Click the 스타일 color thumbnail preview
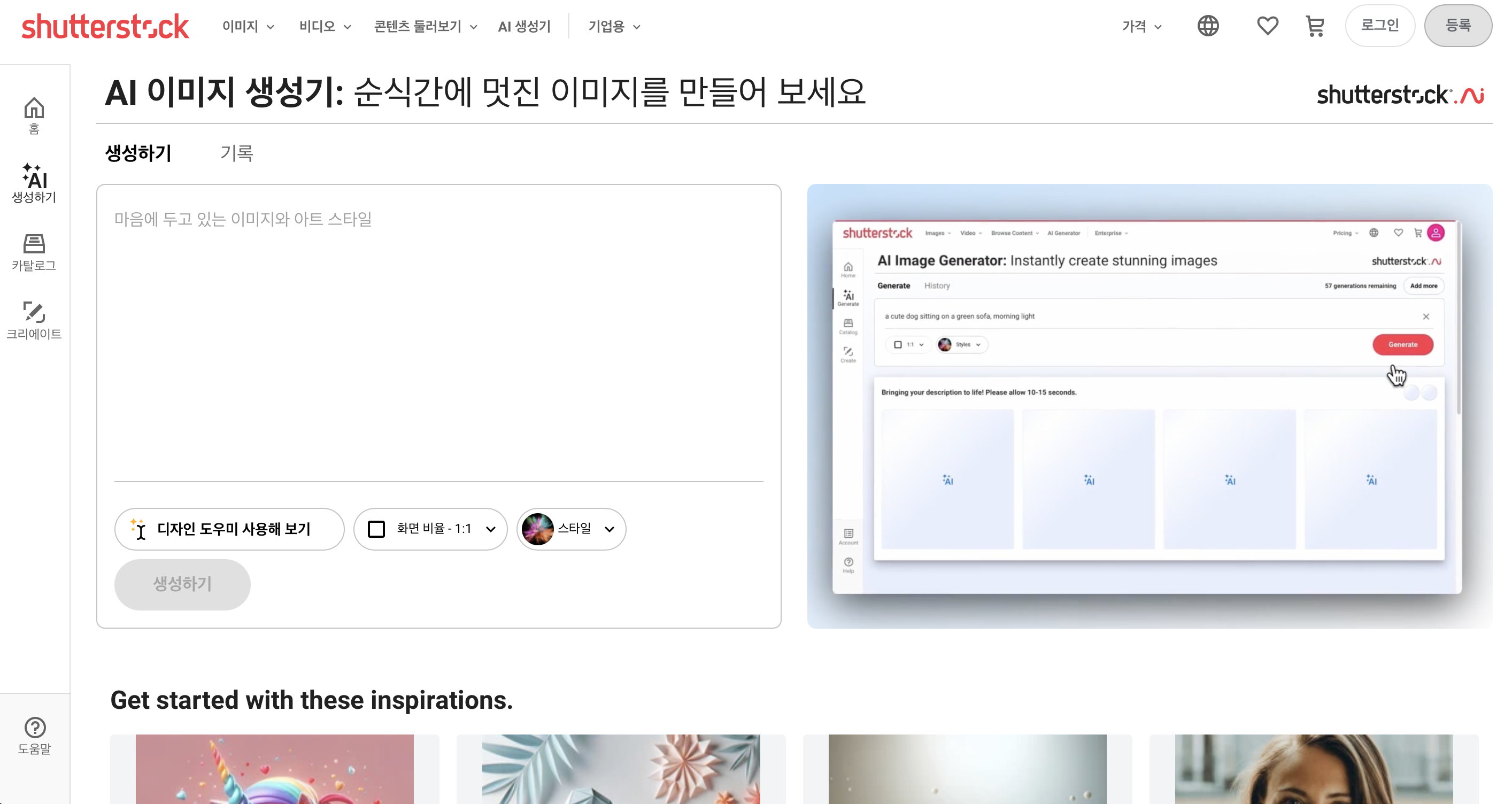The height and width of the screenshot is (804, 1512). (538, 529)
